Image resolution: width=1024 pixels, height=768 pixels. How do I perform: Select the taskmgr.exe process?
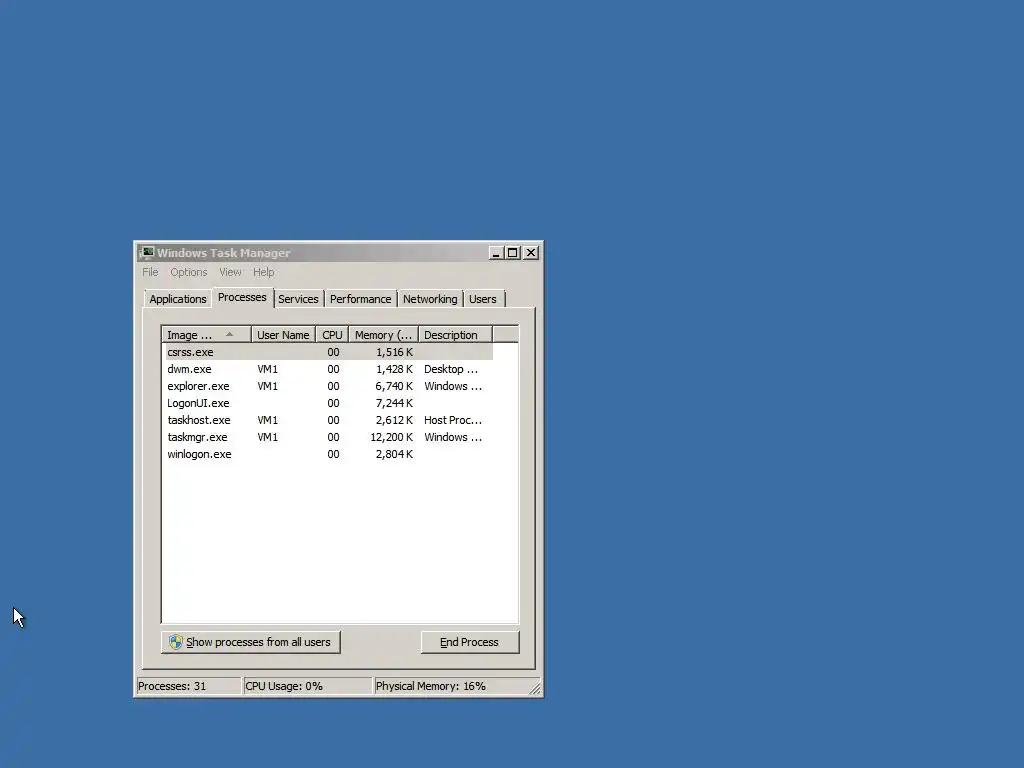[329, 437]
